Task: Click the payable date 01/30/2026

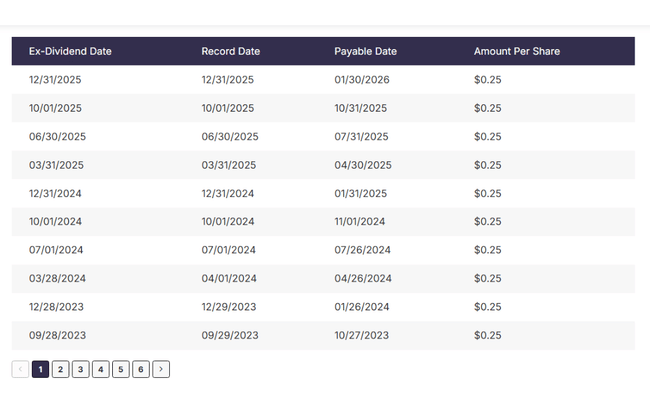Action: (362, 80)
